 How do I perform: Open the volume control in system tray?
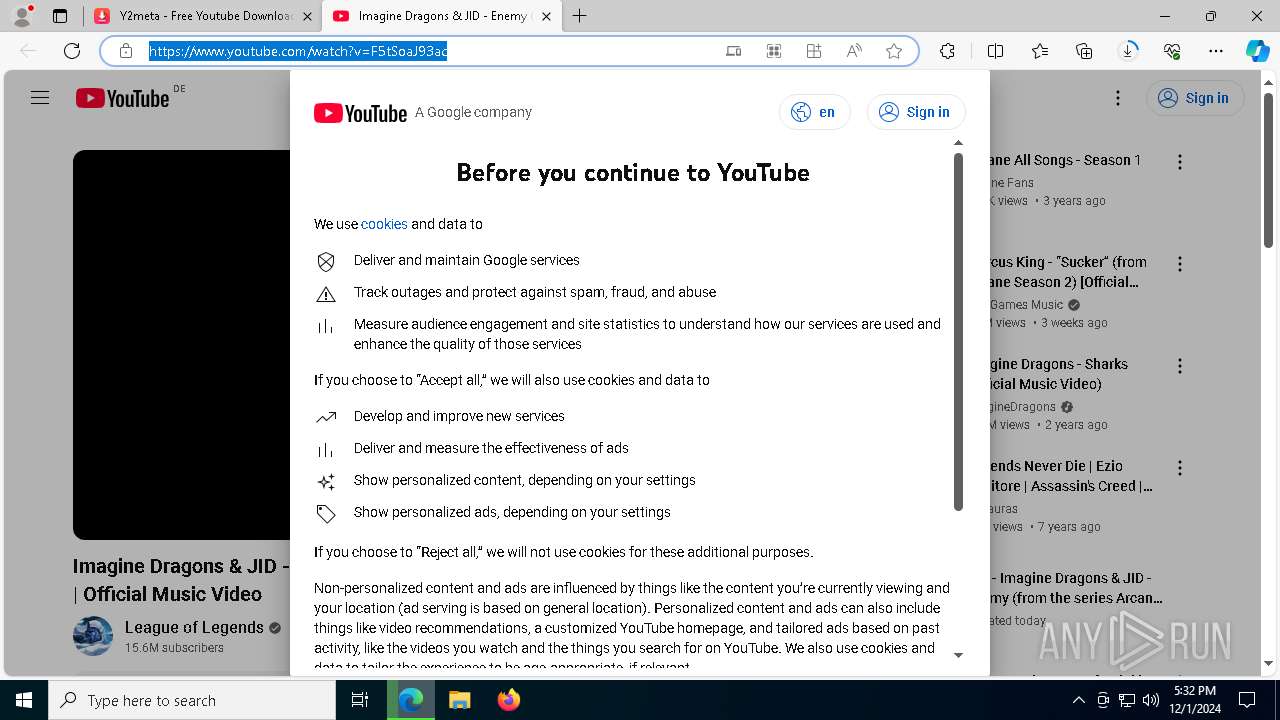pyautogui.click(x=1150, y=700)
